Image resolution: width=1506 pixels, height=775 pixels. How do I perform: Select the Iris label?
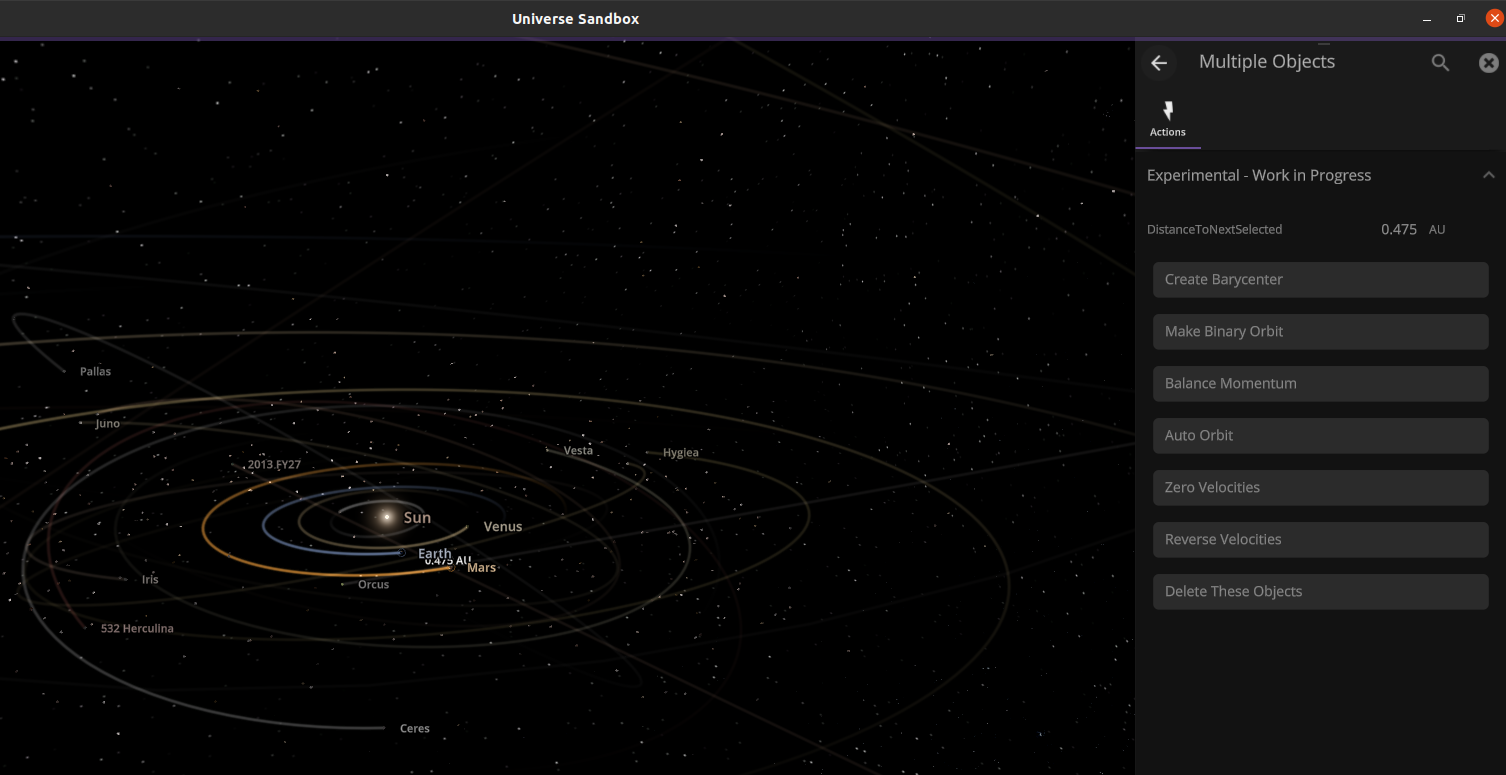tap(150, 580)
